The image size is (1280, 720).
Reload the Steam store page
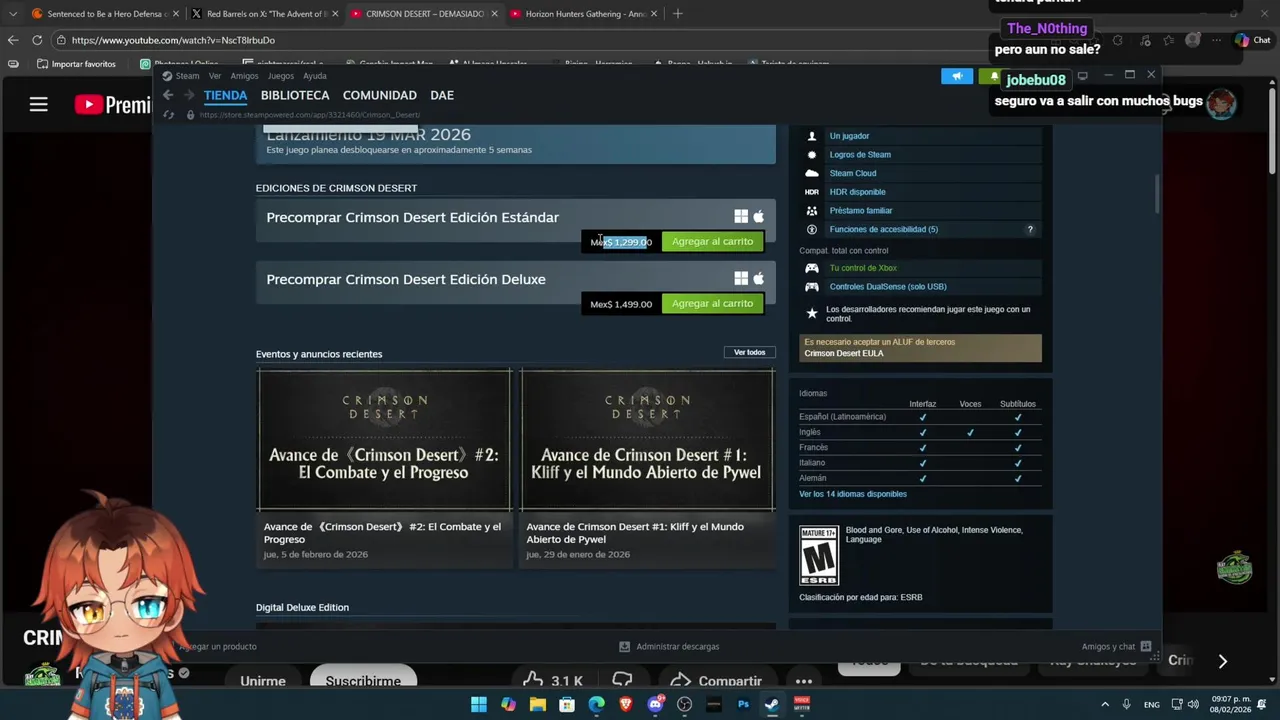tap(169, 115)
